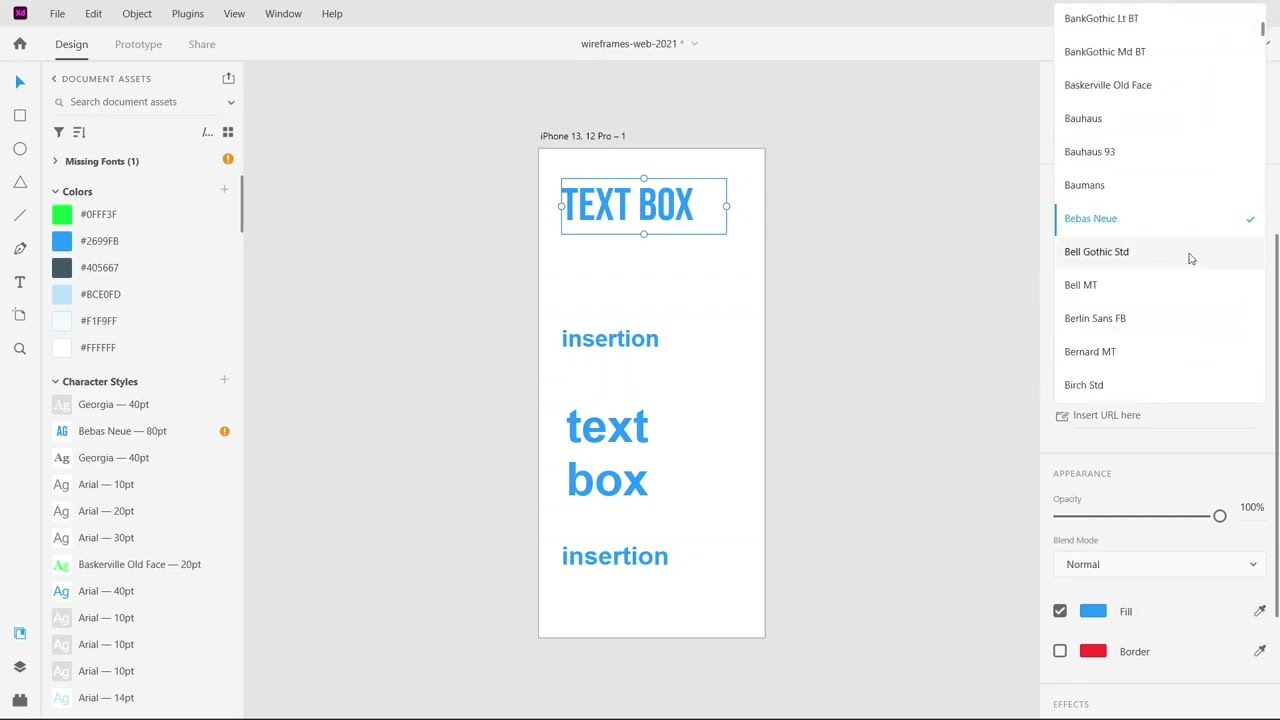Expand the Missing Fonts section
This screenshot has height=720, width=1280.
pos(55,161)
